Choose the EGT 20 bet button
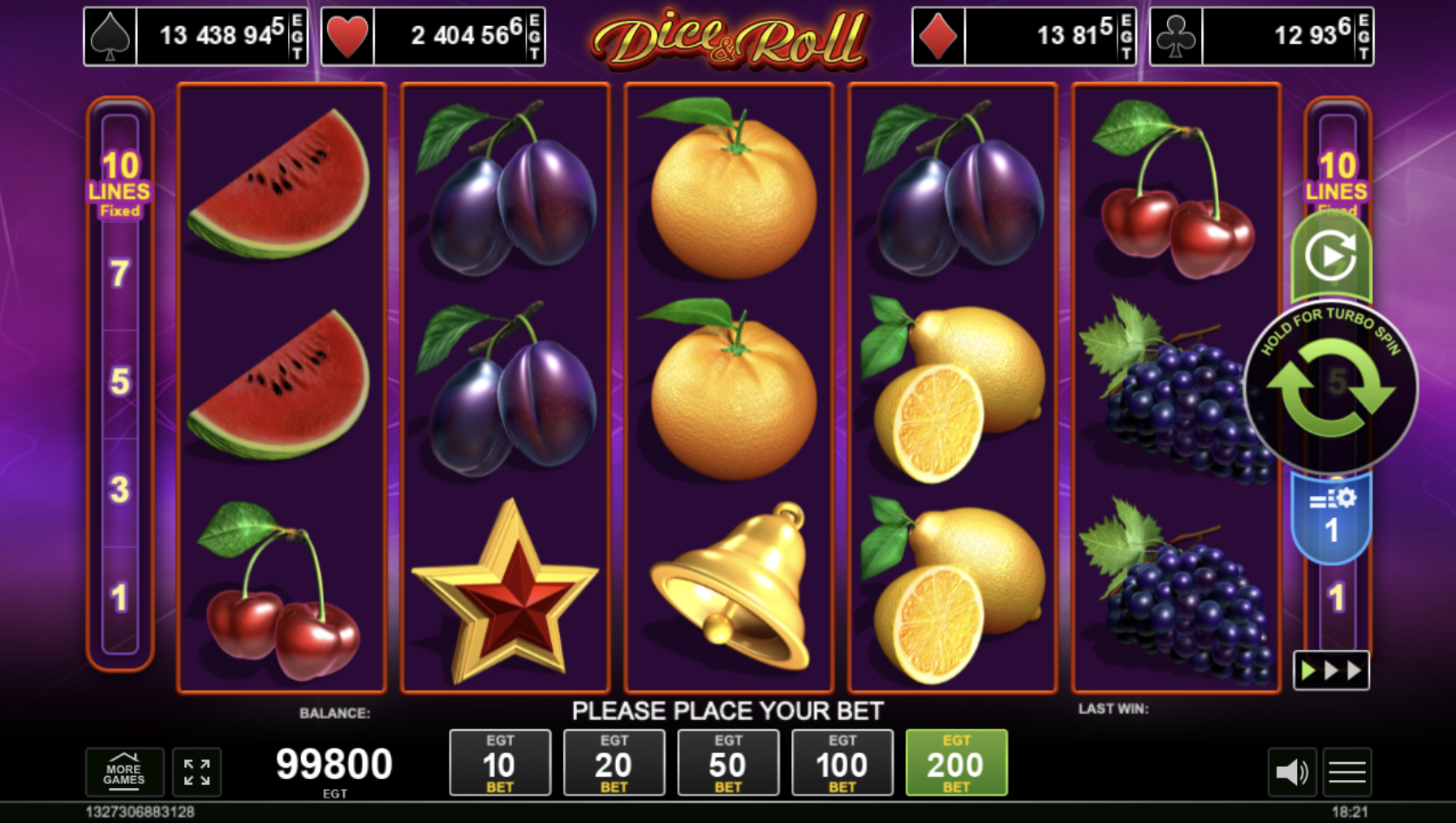 coord(614,763)
